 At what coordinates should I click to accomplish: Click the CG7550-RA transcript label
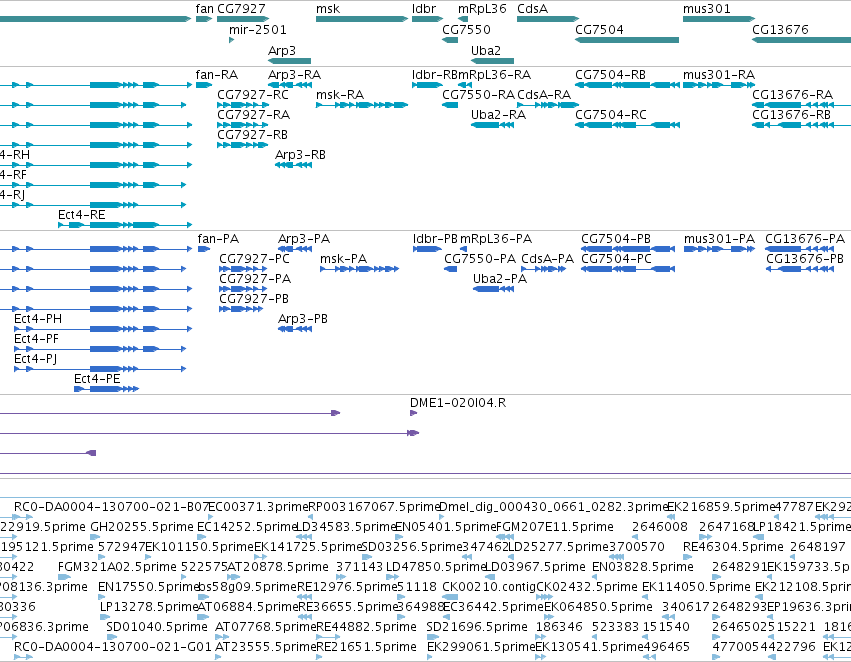(x=478, y=94)
